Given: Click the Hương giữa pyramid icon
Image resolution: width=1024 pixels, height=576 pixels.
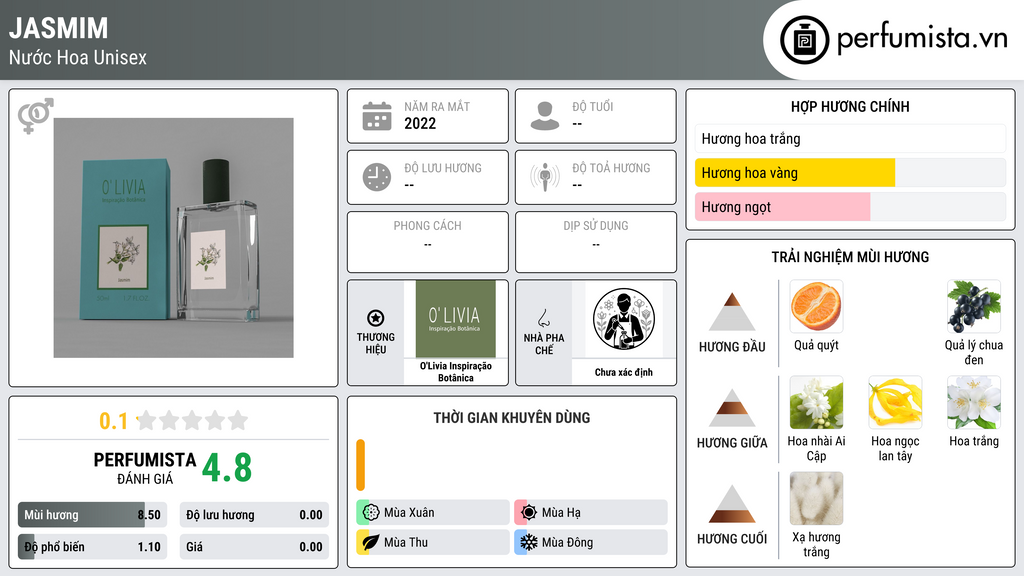Looking at the screenshot, I should coord(732,408).
